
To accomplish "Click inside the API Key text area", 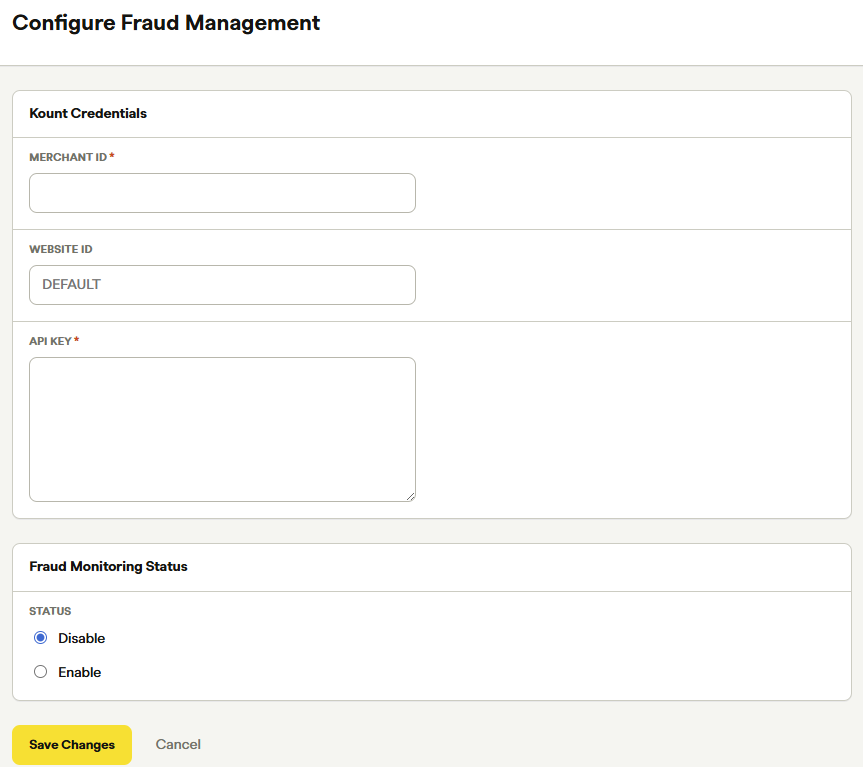I will point(222,429).
